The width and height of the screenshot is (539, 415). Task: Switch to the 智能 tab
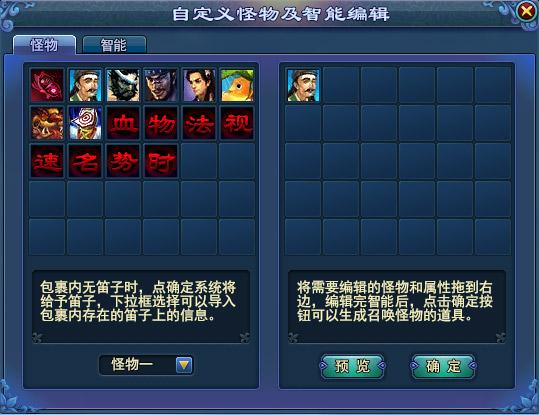point(114,45)
